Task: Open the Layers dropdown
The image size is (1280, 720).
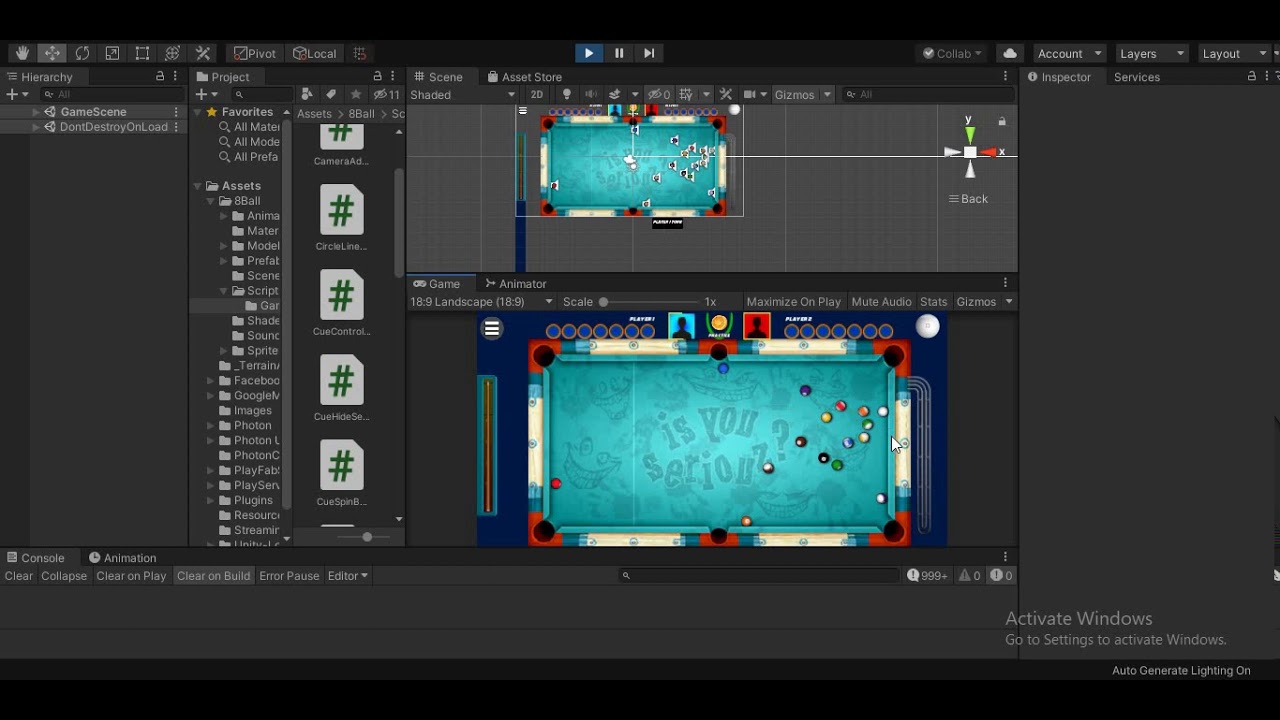Action: coord(1151,53)
